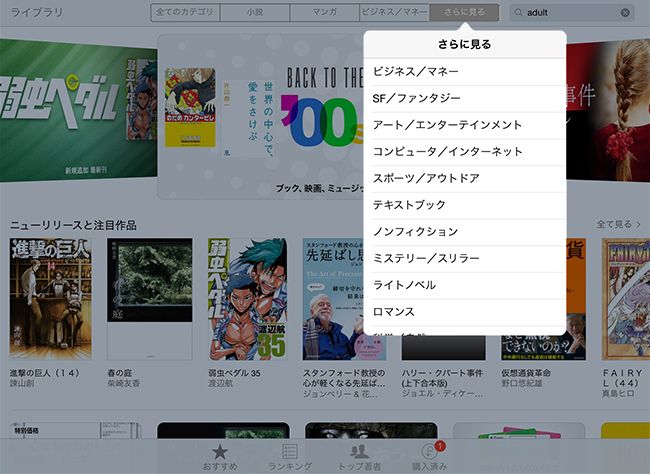Choose ノンフィクション from the popover
This screenshot has width=650, height=474.
pos(465,232)
